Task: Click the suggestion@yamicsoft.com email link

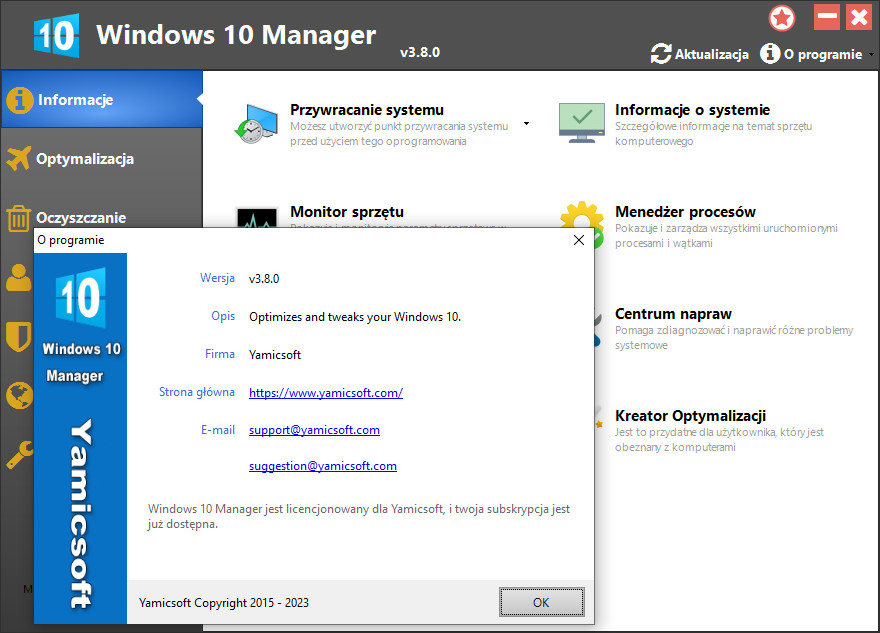Action: coord(323,466)
